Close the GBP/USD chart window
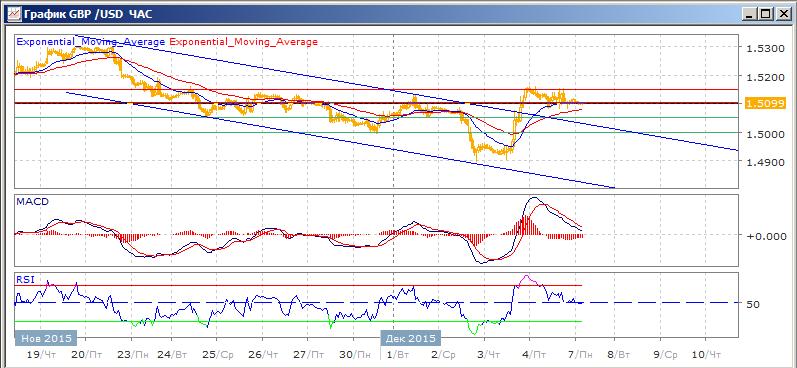 tap(783, 14)
